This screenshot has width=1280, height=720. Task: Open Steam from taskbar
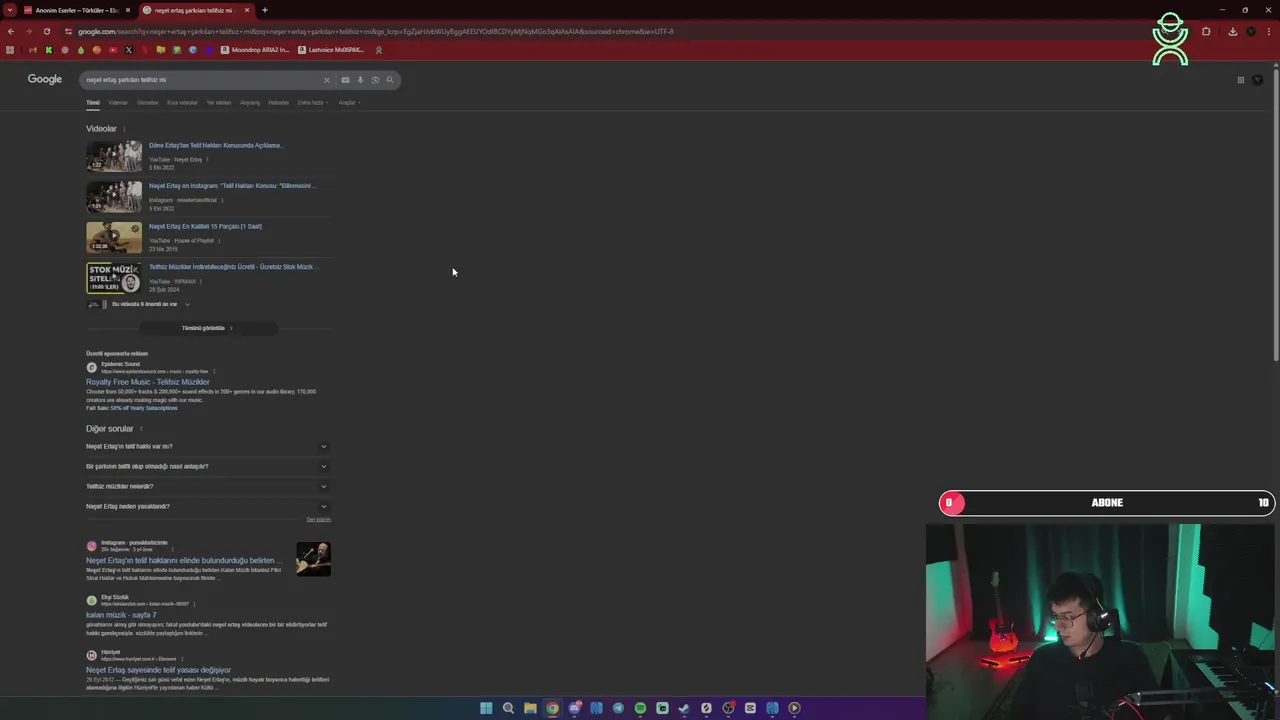pos(684,708)
